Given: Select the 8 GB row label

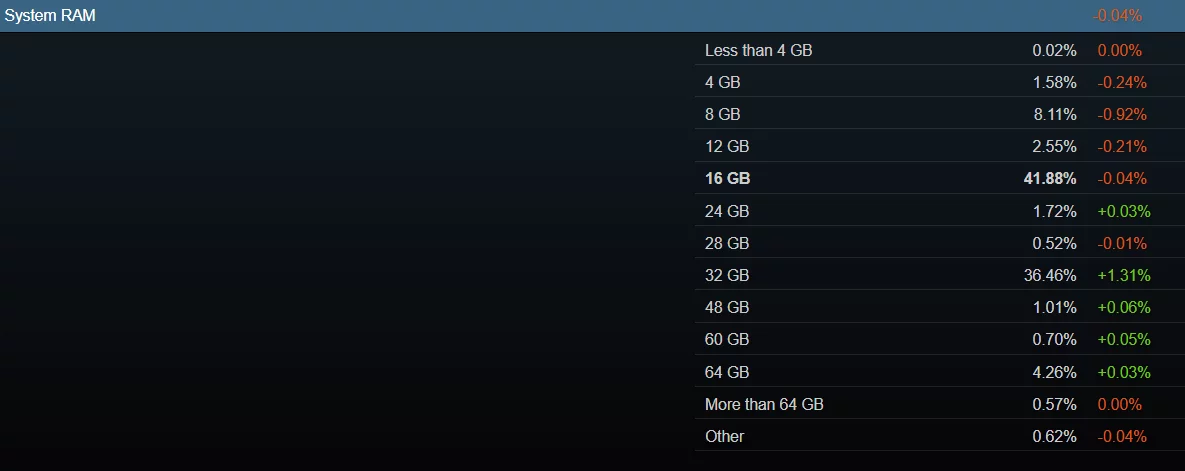Looking at the screenshot, I should [x=723, y=114].
